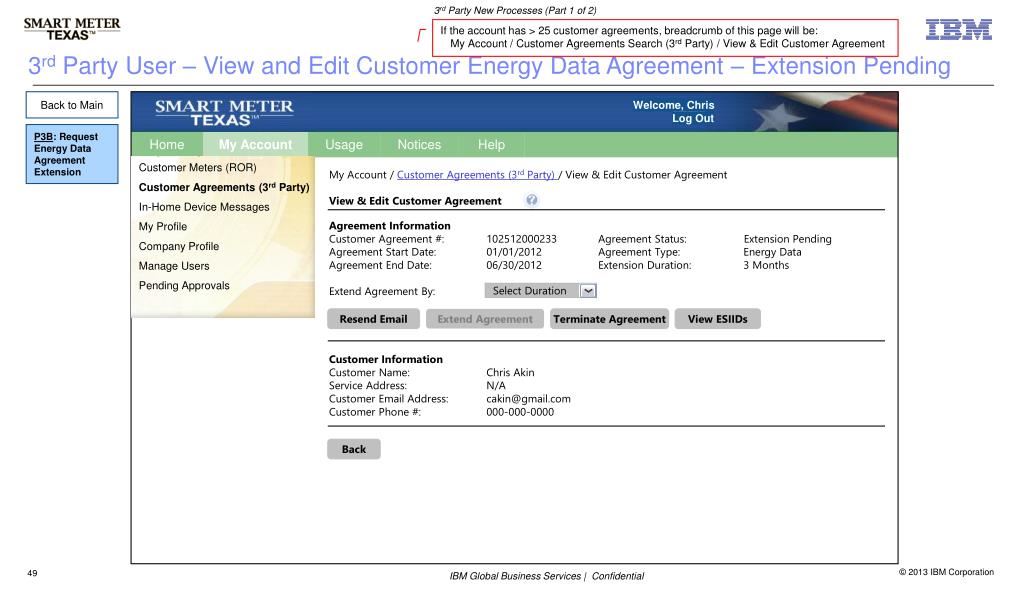This screenshot has width=1023, height=590.
Task: Open the Help tab
Action: [x=491, y=145]
